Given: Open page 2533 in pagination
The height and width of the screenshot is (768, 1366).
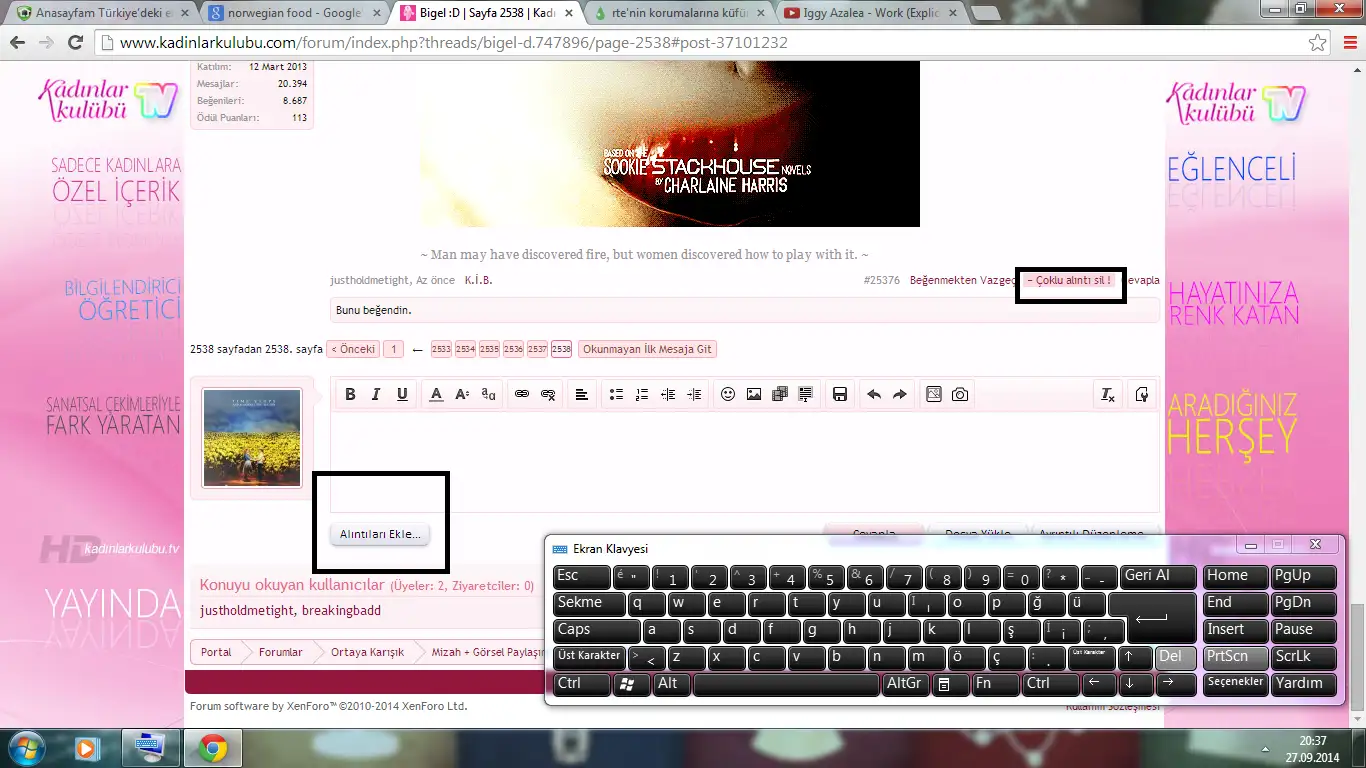Looking at the screenshot, I should point(441,349).
